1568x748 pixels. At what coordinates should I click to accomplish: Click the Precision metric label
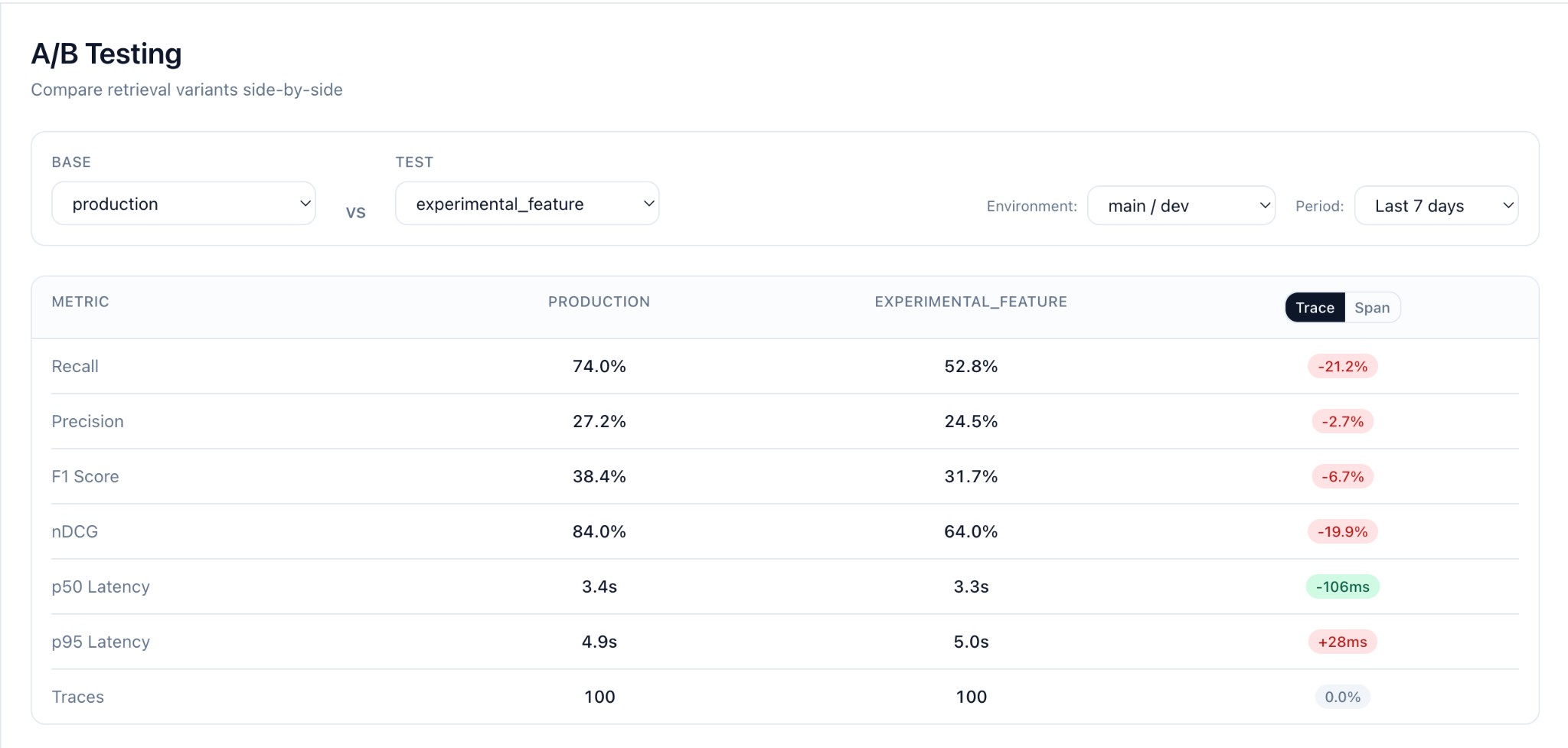pyautogui.click(x=87, y=421)
